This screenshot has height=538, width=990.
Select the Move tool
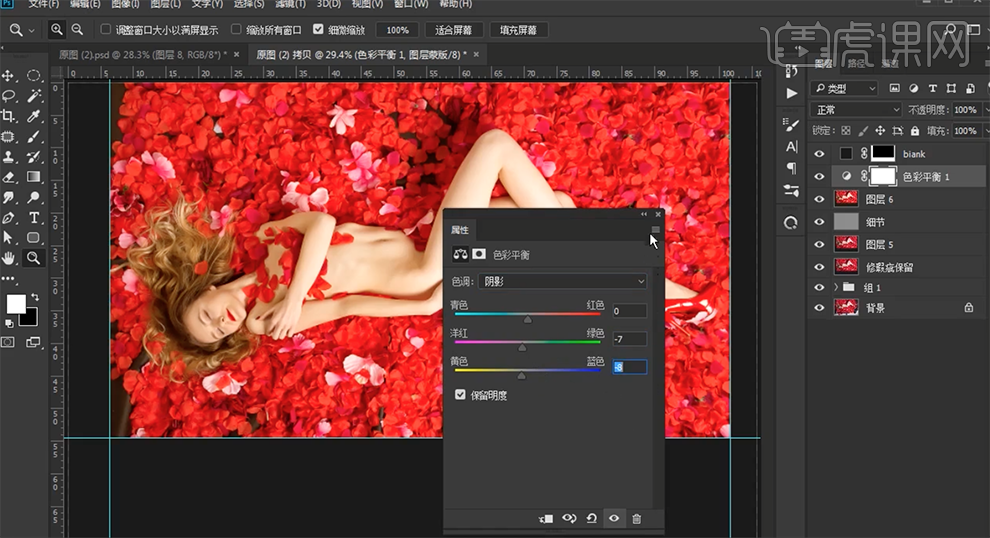[9, 76]
